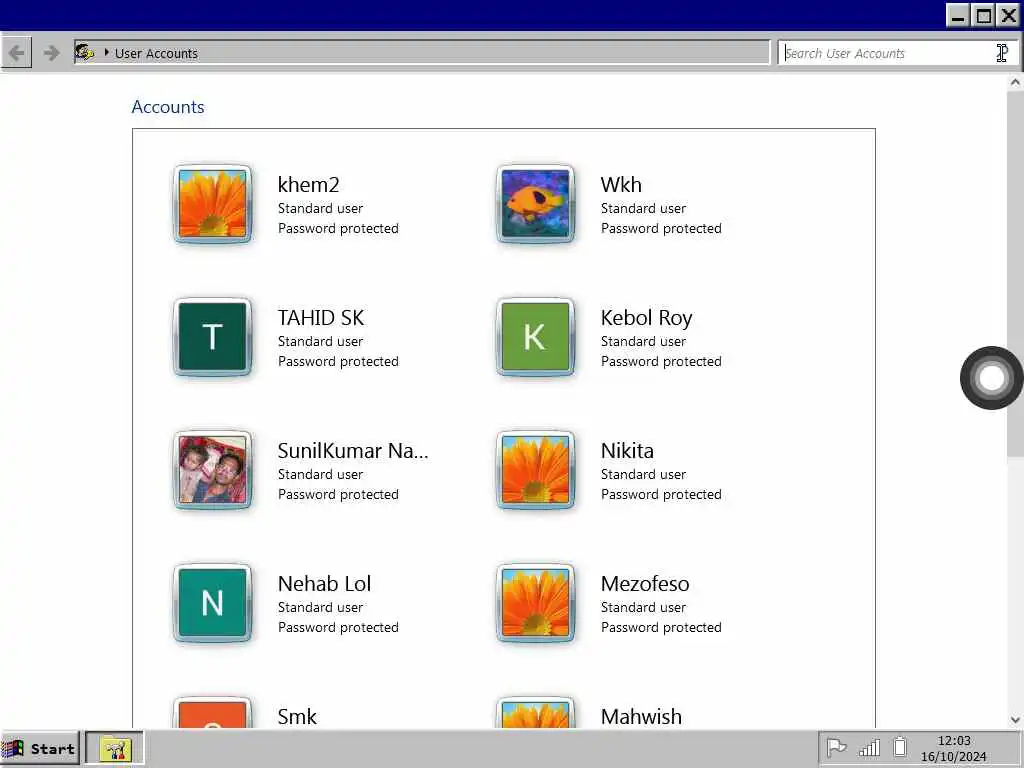Image resolution: width=1024 pixels, height=768 pixels.
Task: Click the Action Center flag tray icon
Action: [836, 747]
